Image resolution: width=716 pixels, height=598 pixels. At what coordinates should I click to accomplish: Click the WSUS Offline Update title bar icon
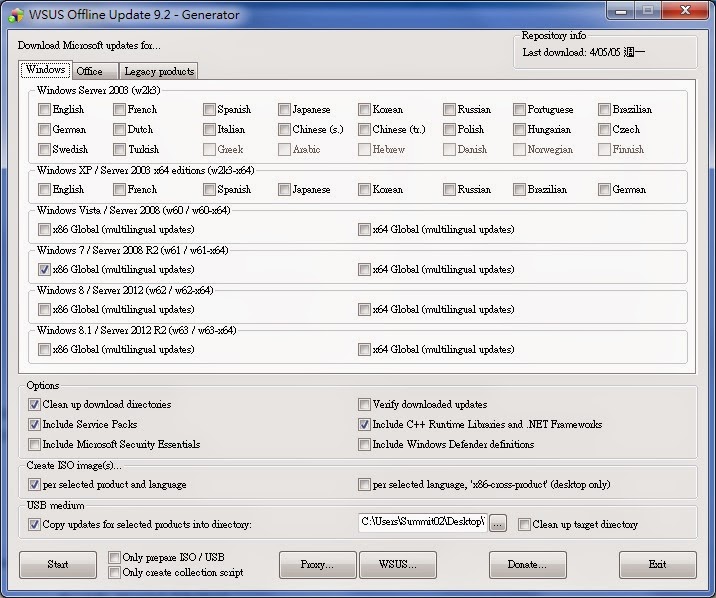tap(16, 15)
